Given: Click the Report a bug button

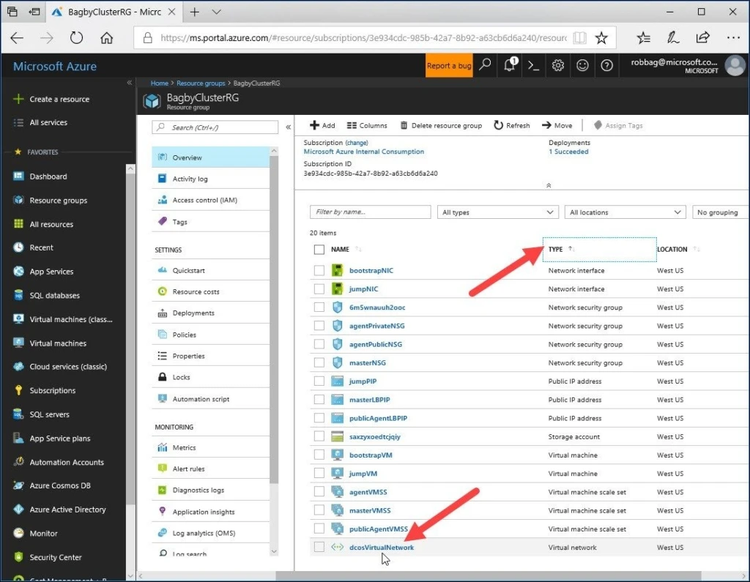Looking at the screenshot, I should click(449, 65).
